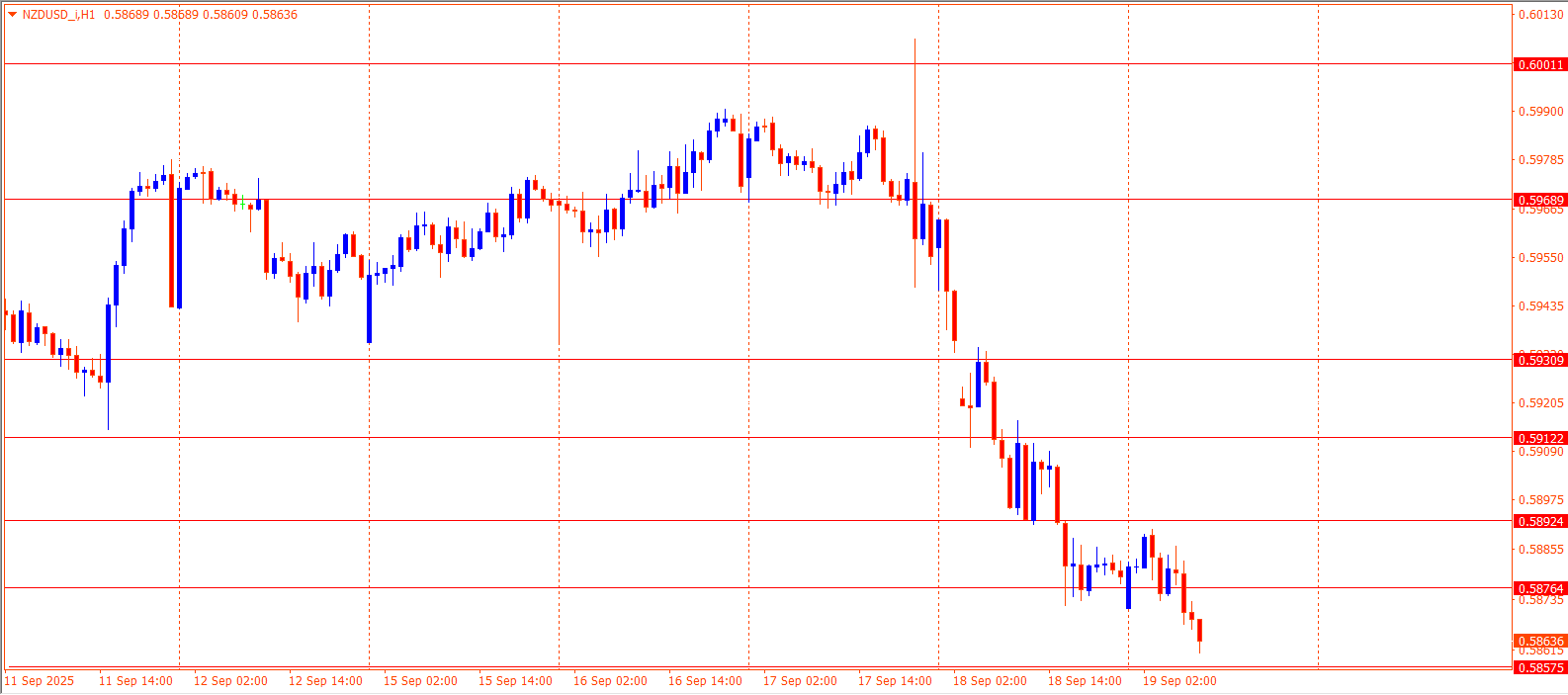Click the 11 Sep 2025 date label
Image resolution: width=1568 pixels, height=695 pixels.
40,681
